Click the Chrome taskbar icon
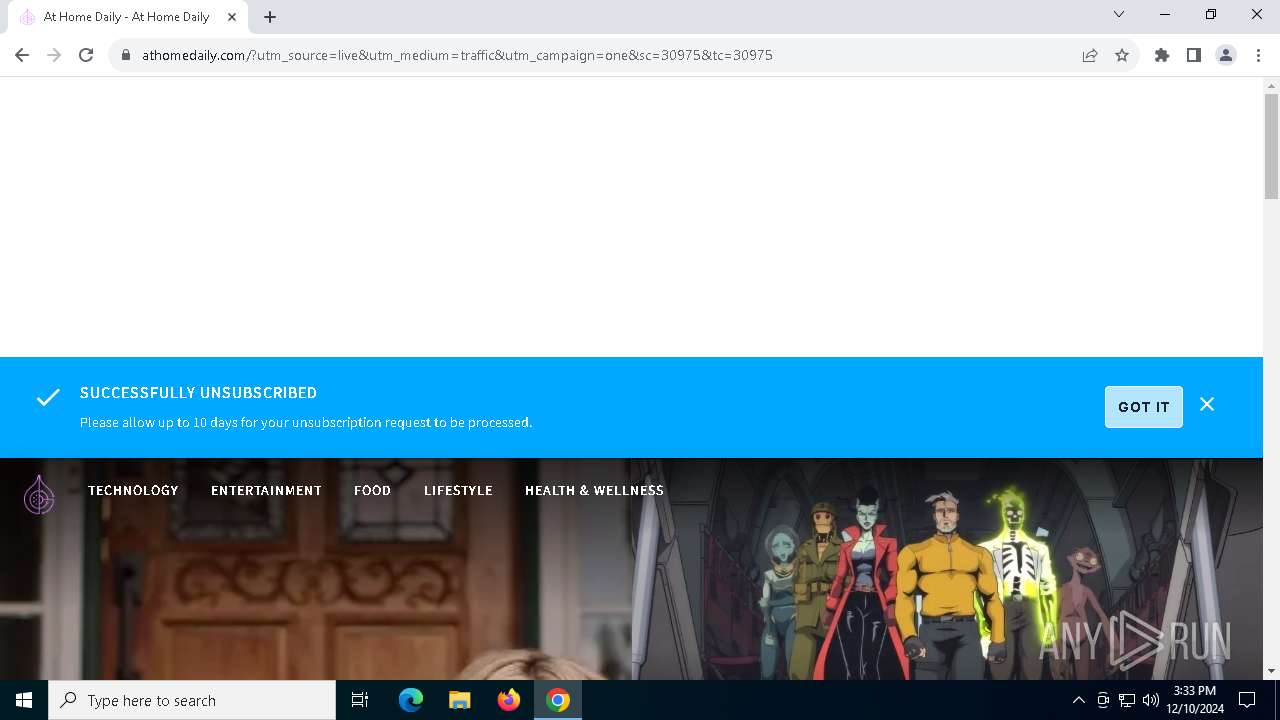This screenshot has height=720, width=1280. [x=558, y=700]
